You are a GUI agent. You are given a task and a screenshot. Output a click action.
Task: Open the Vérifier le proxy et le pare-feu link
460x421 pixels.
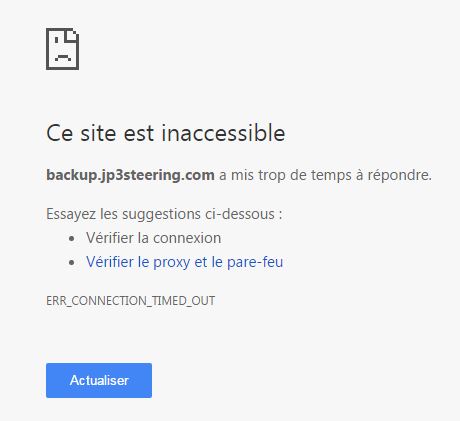coord(184,262)
